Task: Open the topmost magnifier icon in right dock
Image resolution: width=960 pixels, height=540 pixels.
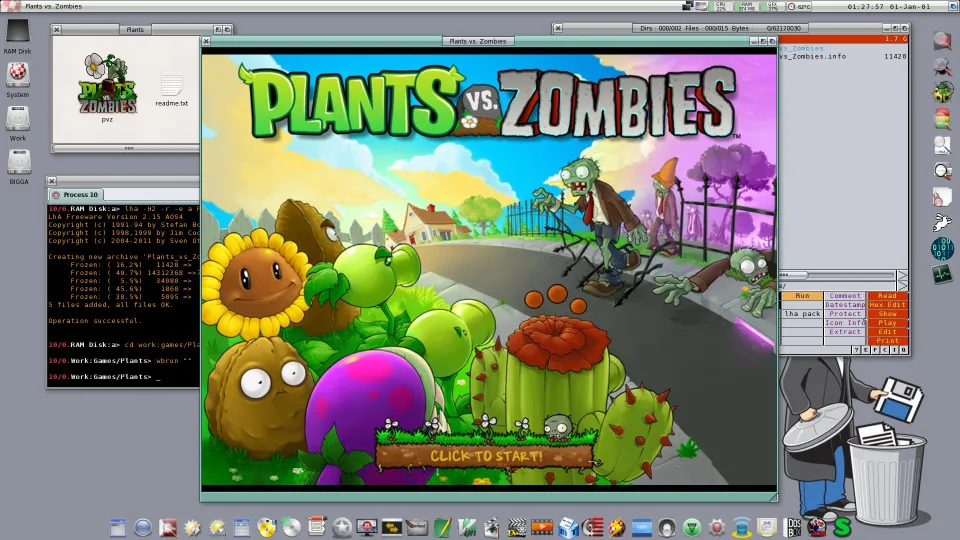Action: tap(943, 40)
